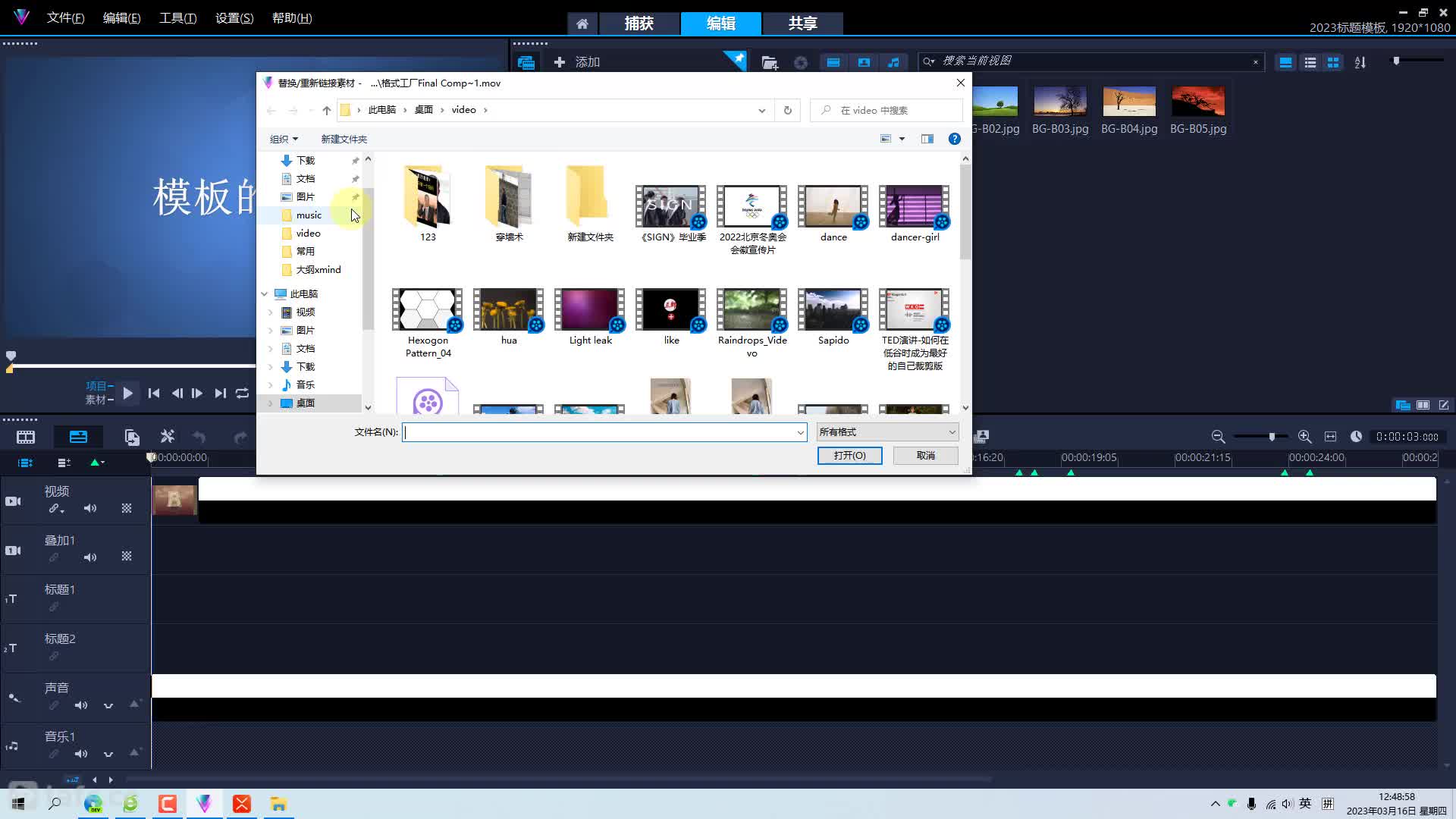
Task: Open the media library panel icon
Action: point(526,62)
